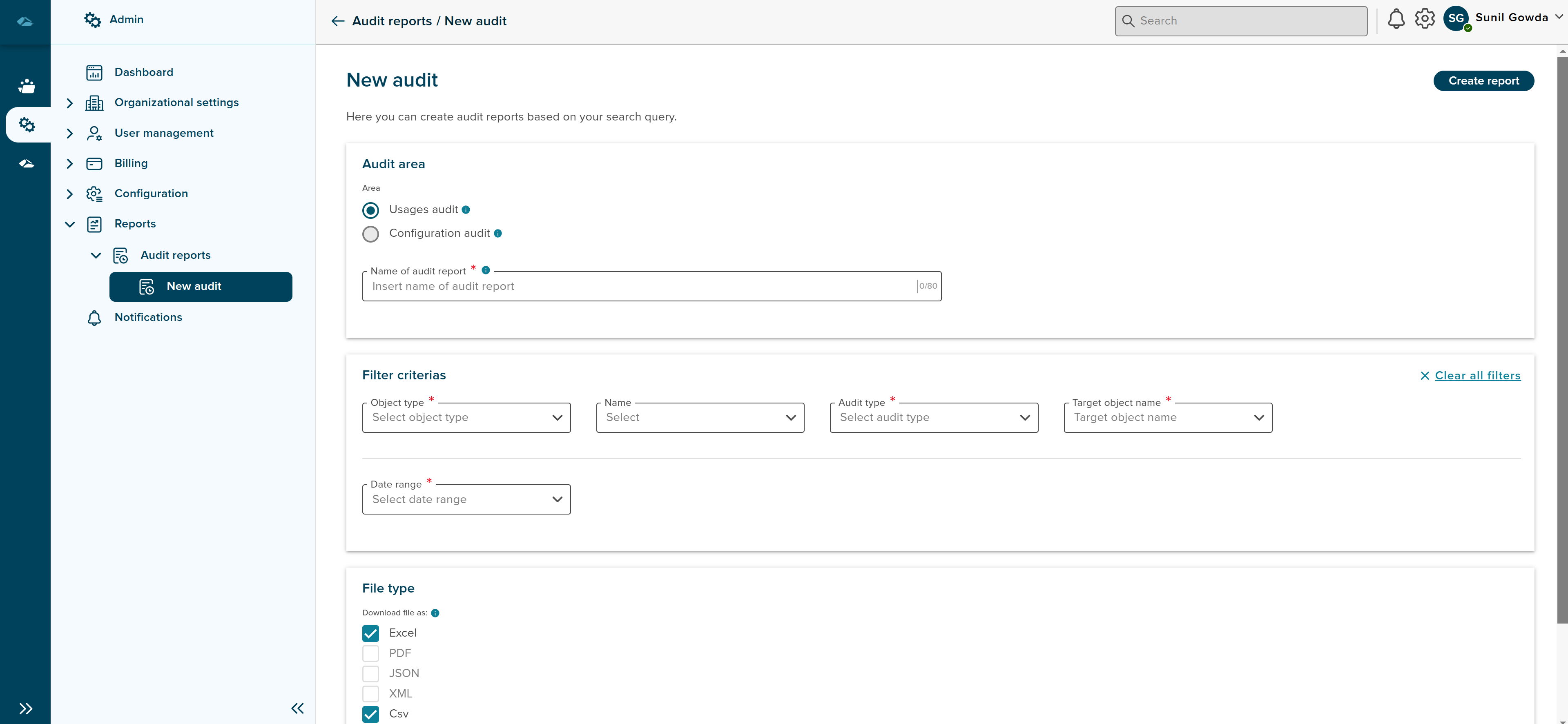This screenshot has width=1568, height=724.
Task: Click the Configuration audit info icon
Action: click(x=498, y=234)
